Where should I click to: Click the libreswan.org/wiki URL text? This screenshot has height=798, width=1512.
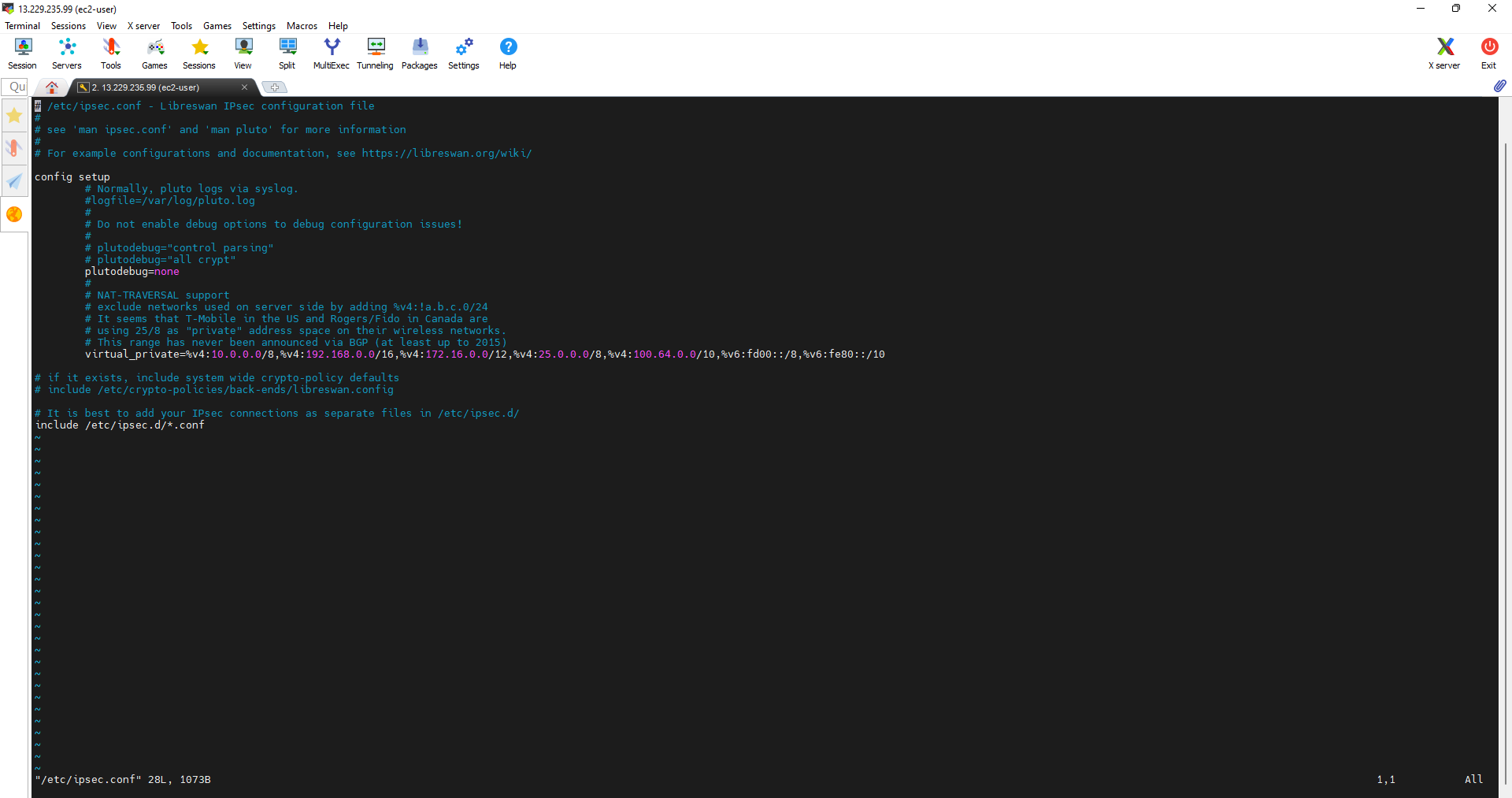point(447,154)
